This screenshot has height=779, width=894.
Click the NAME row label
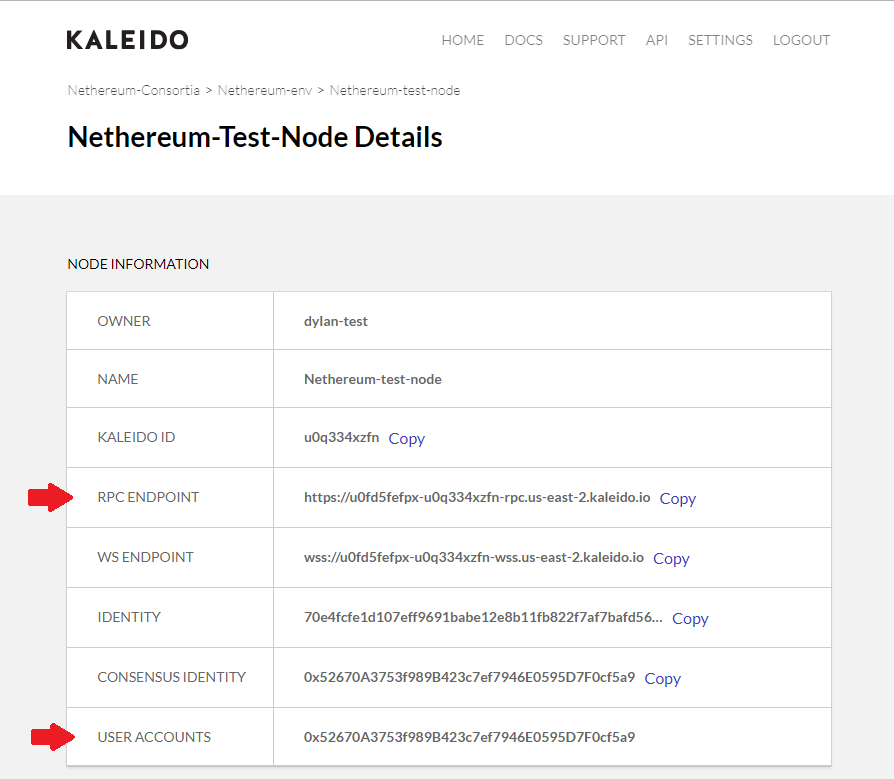pos(117,379)
